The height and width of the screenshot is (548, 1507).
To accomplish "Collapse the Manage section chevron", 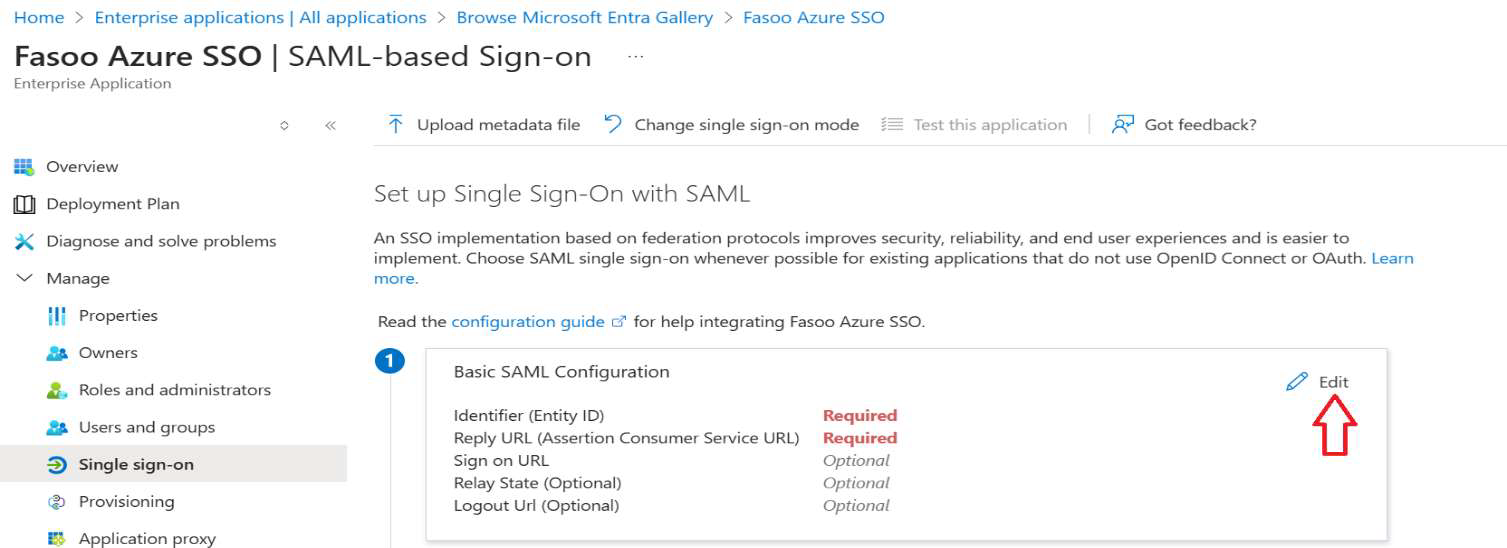I will pos(24,278).
